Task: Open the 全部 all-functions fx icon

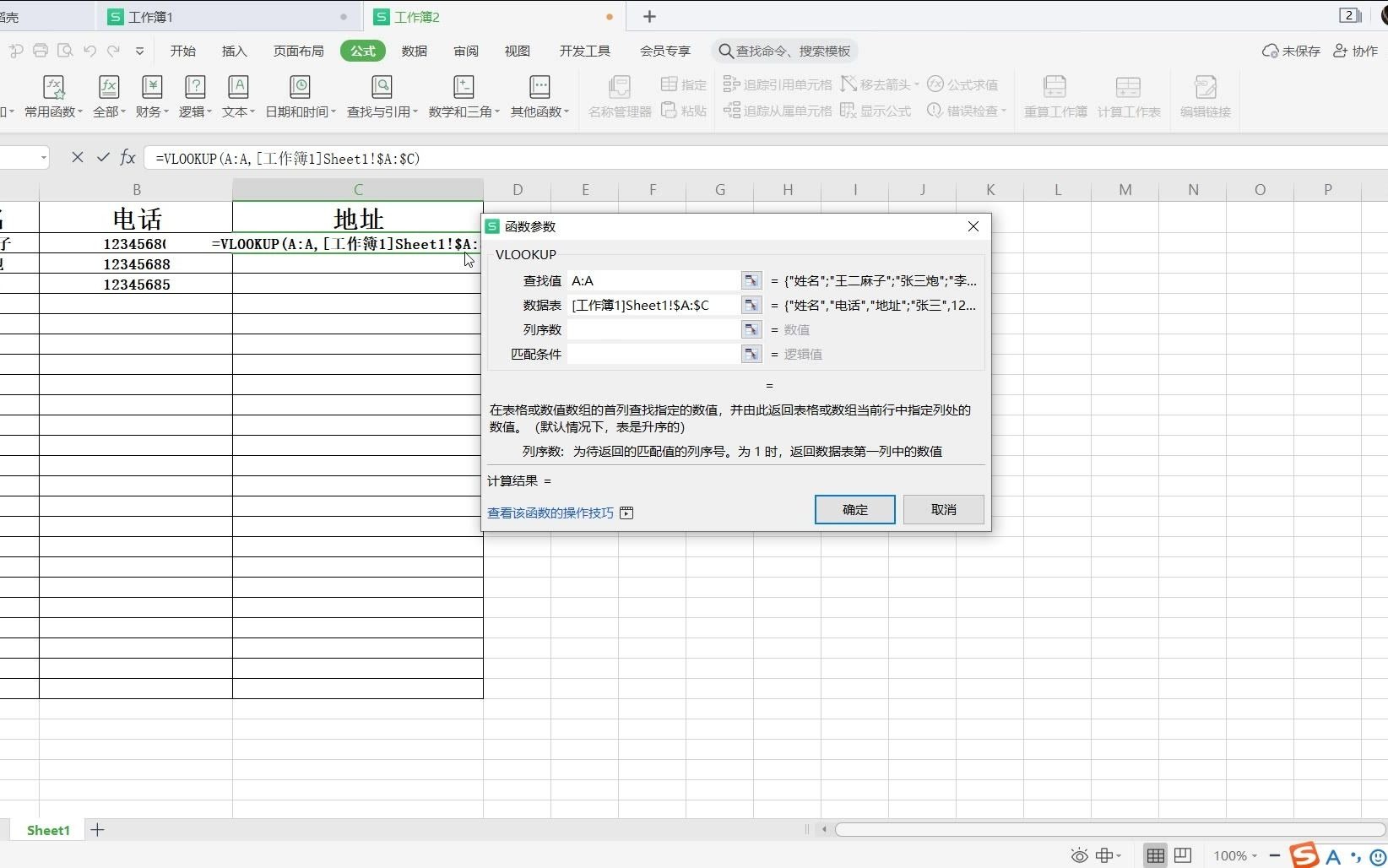Action: tap(109, 87)
